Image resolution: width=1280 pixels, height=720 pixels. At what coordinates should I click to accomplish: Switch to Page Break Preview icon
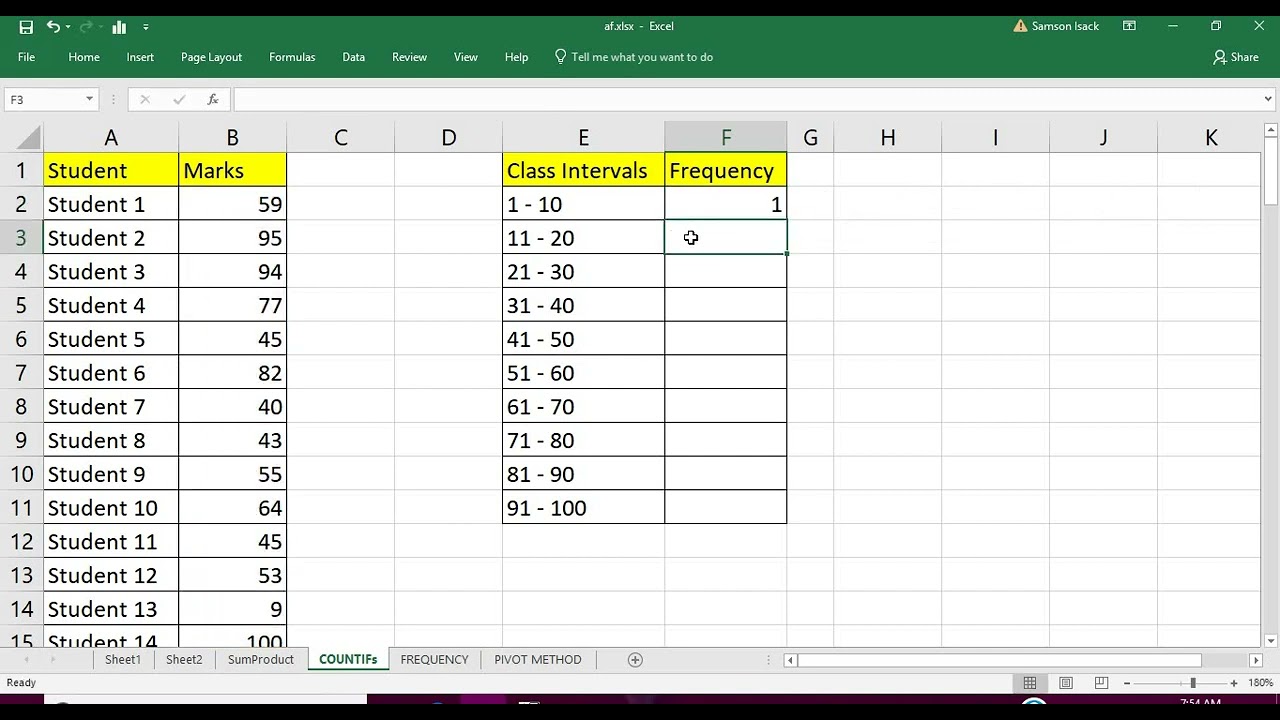pos(1101,683)
